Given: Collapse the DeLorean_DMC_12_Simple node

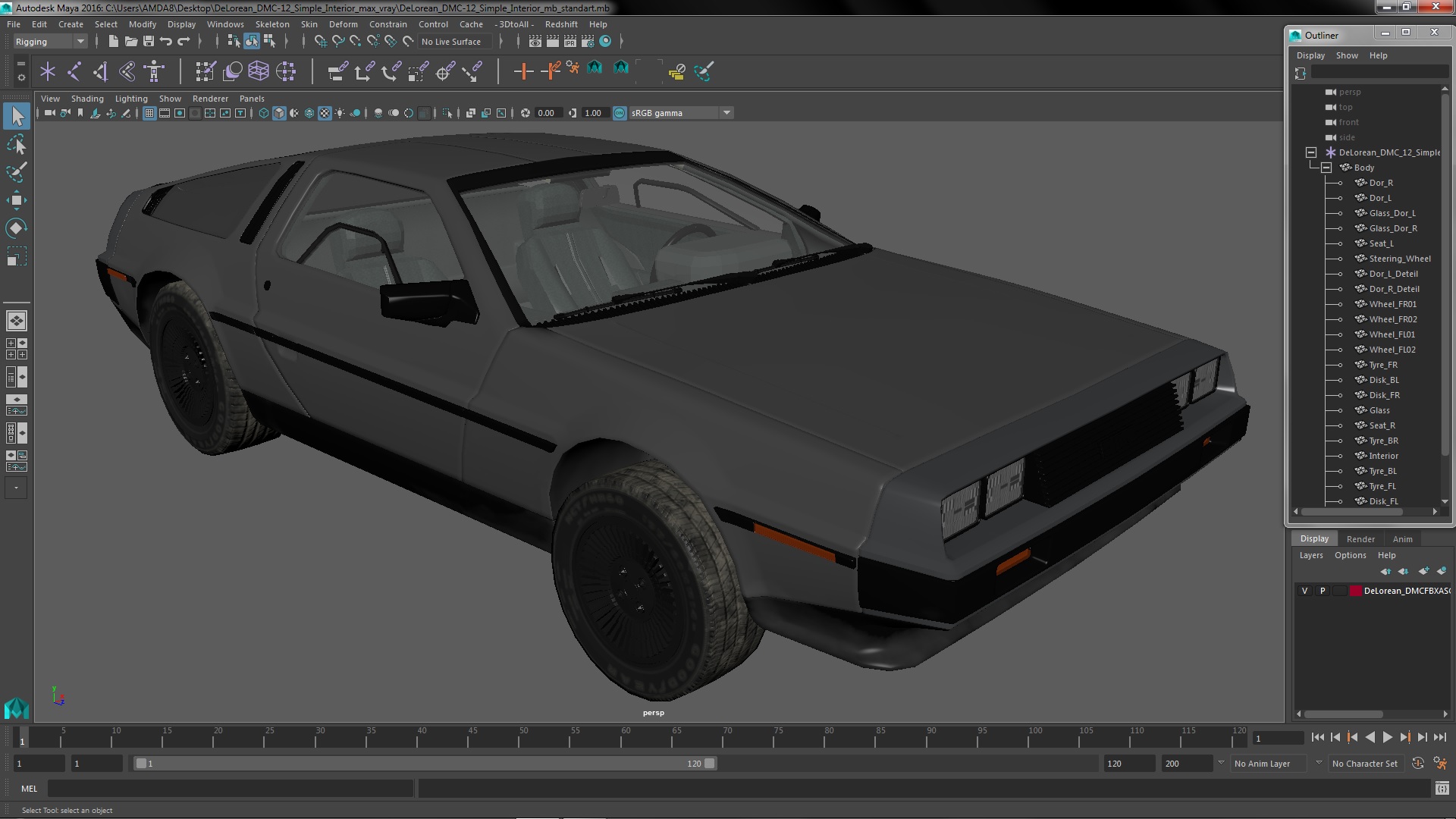Looking at the screenshot, I should tap(1310, 152).
